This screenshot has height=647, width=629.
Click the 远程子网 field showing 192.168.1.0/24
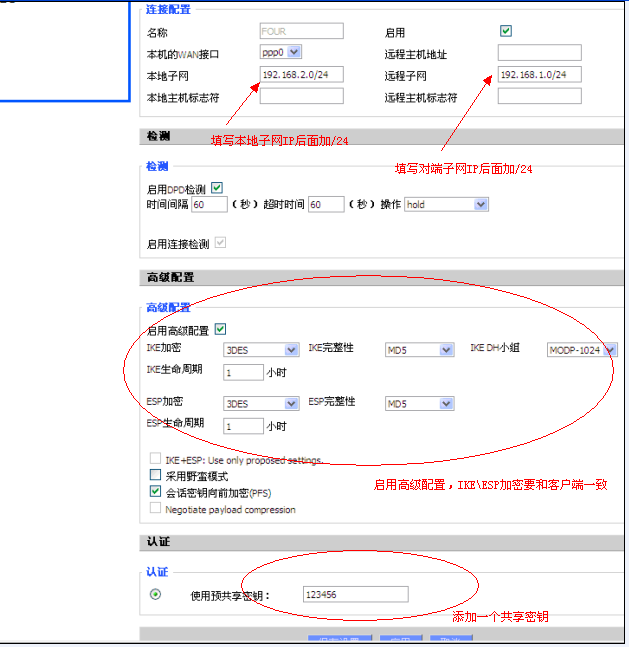point(539,75)
